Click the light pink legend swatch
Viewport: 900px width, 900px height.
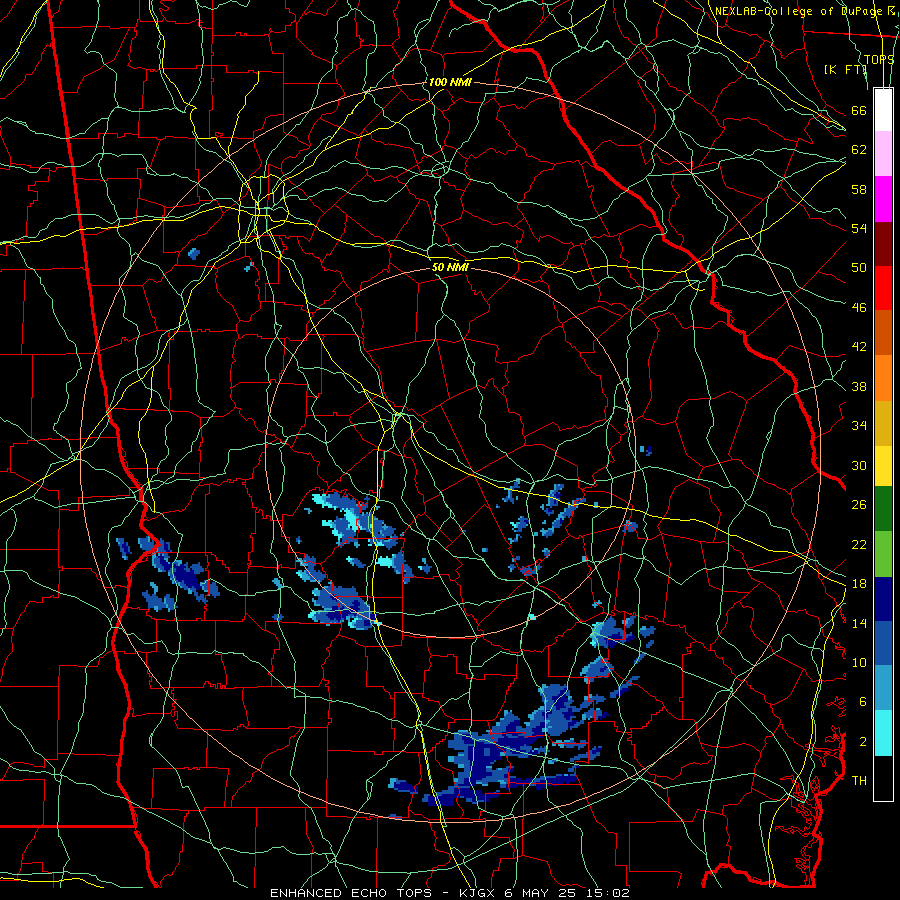click(883, 154)
